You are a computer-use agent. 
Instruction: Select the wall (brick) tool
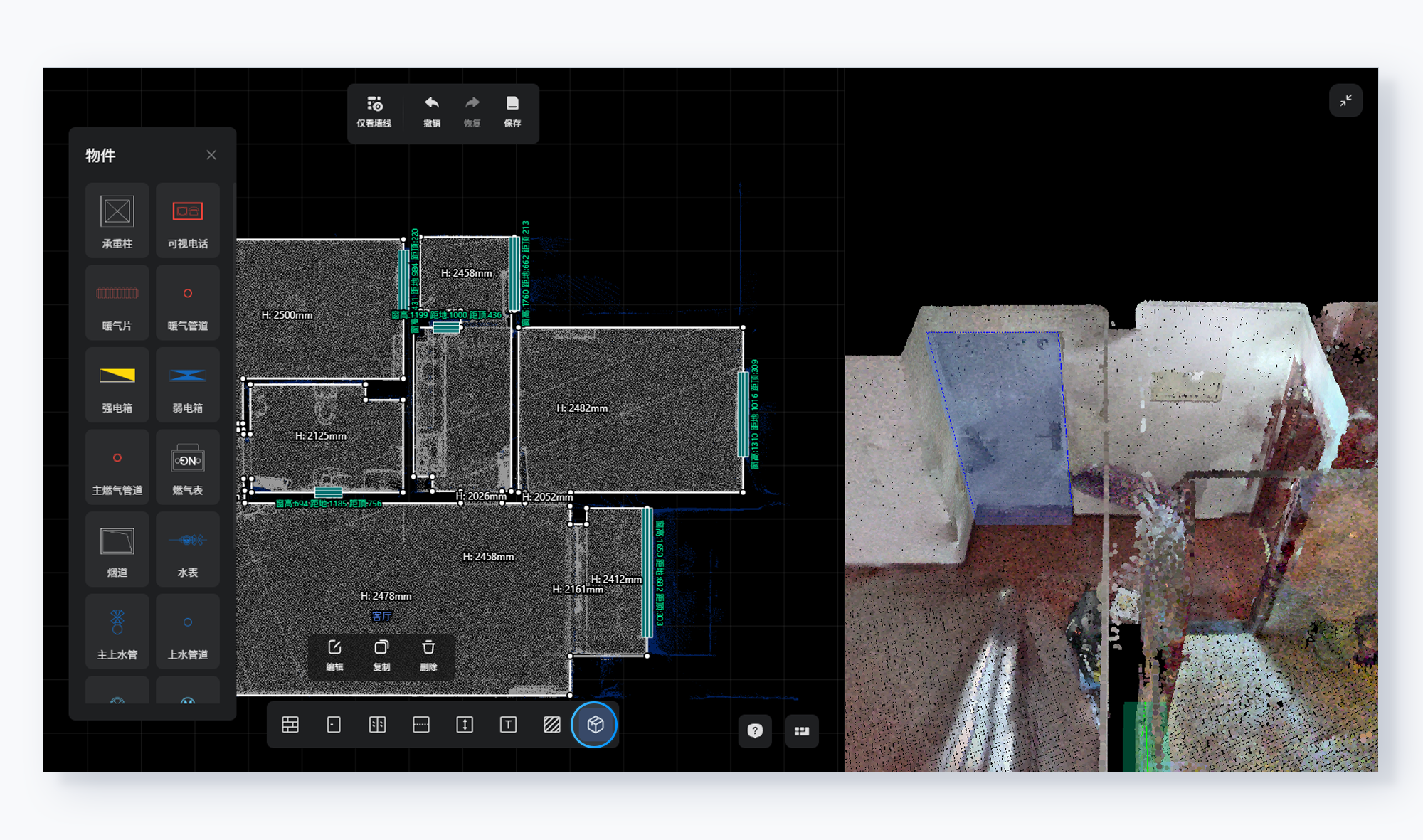(x=290, y=725)
